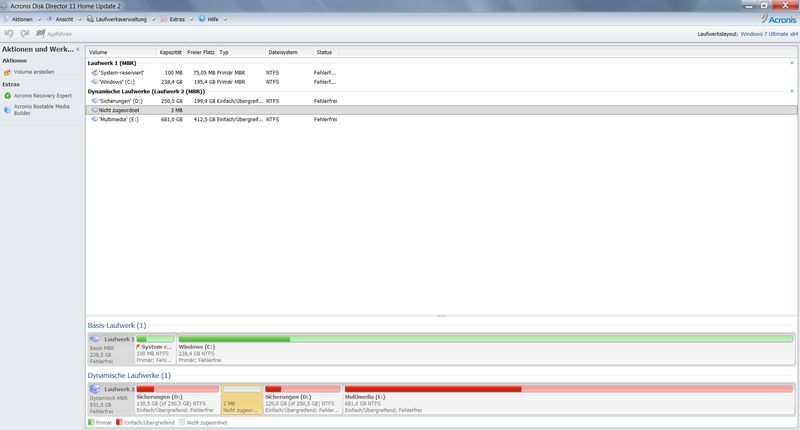Select the yellow 2 MB unallocated block
The height and width of the screenshot is (430, 800).
point(242,399)
